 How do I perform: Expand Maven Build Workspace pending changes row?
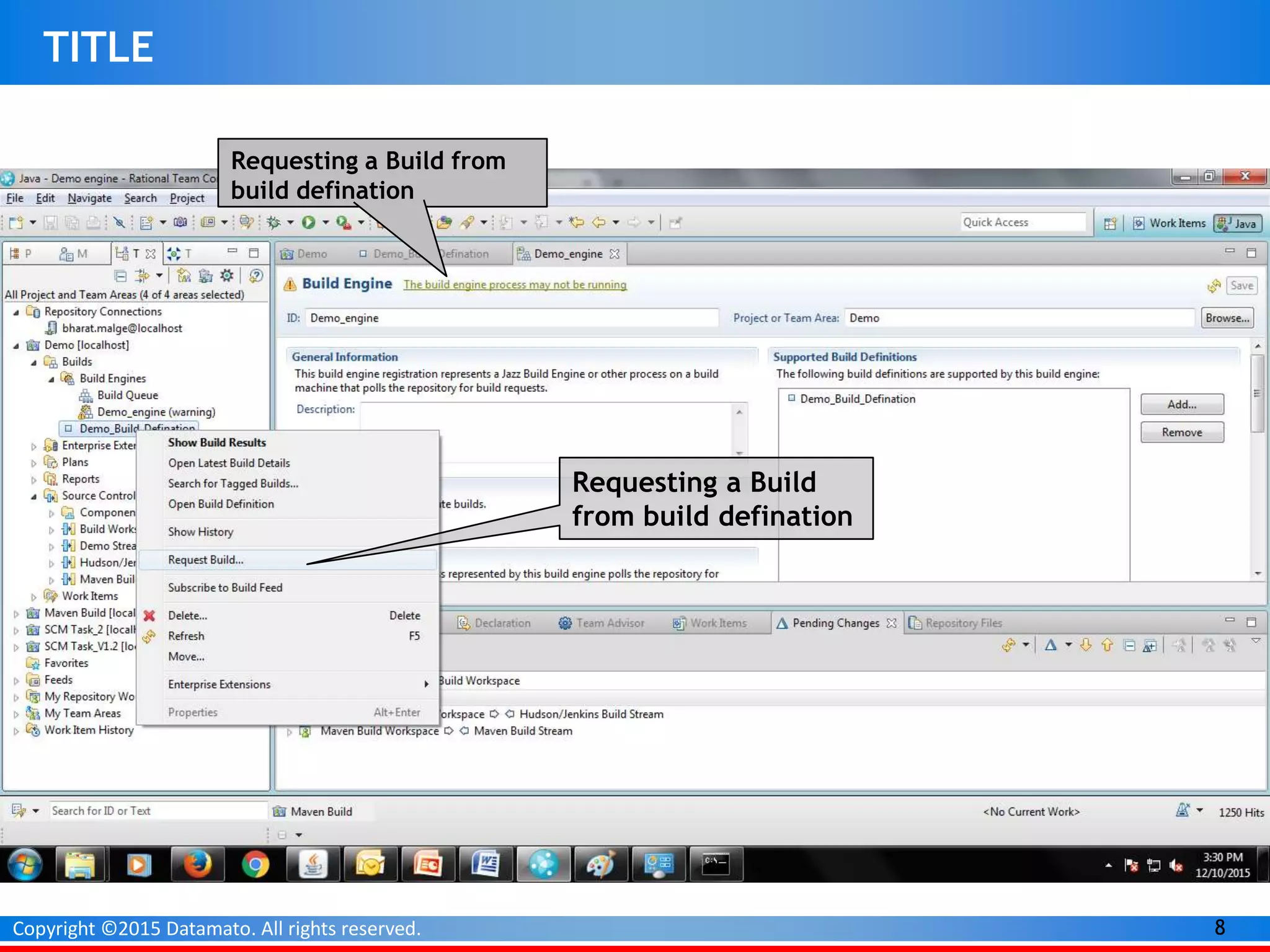coord(289,731)
